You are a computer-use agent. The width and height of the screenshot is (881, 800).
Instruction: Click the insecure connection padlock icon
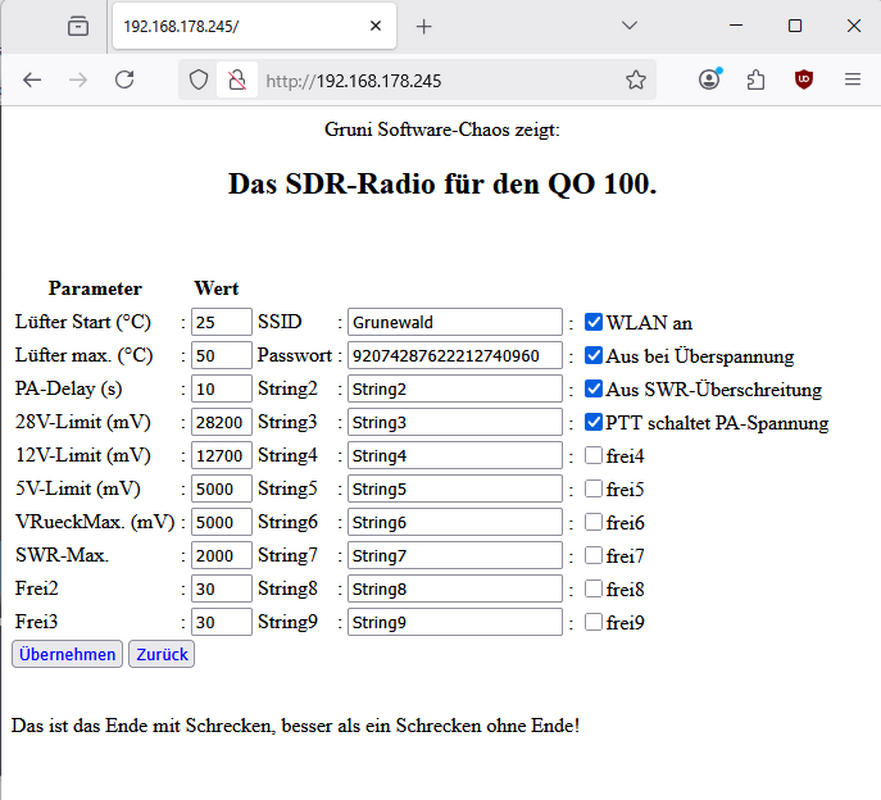click(236, 80)
